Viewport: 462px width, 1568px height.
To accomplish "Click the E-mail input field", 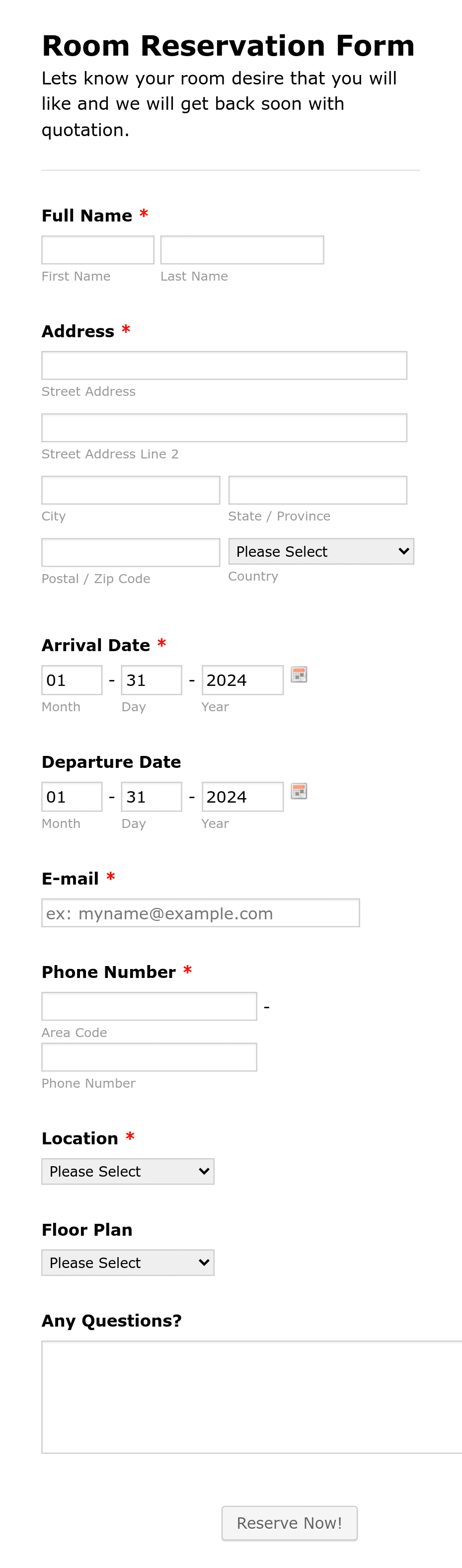I will [200, 912].
